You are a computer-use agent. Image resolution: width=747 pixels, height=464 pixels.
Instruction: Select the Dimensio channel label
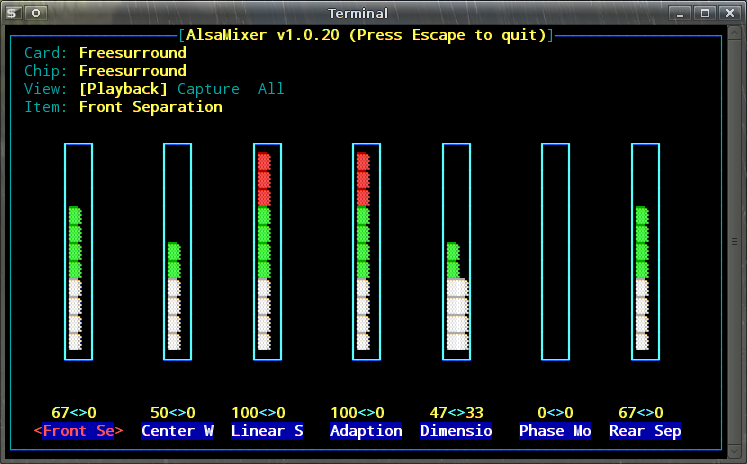click(x=456, y=431)
